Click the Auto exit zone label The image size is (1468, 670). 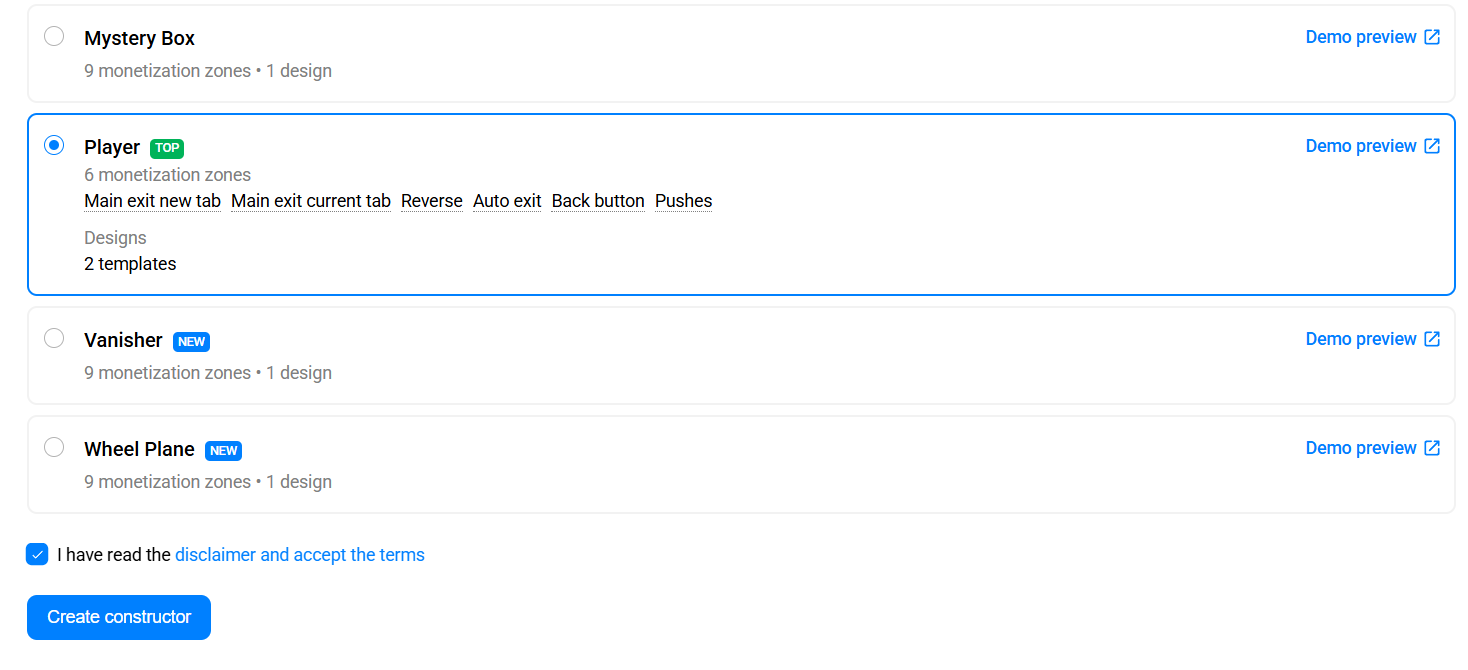pyautogui.click(x=507, y=201)
